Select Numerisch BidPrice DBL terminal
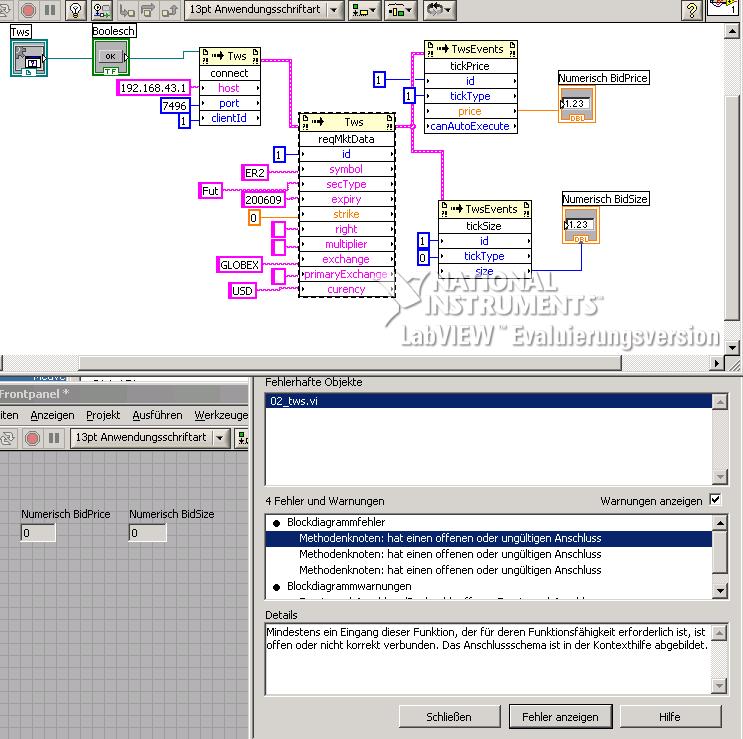Screen dimensions: 743x739 pyautogui.click(x=577, y=105)
